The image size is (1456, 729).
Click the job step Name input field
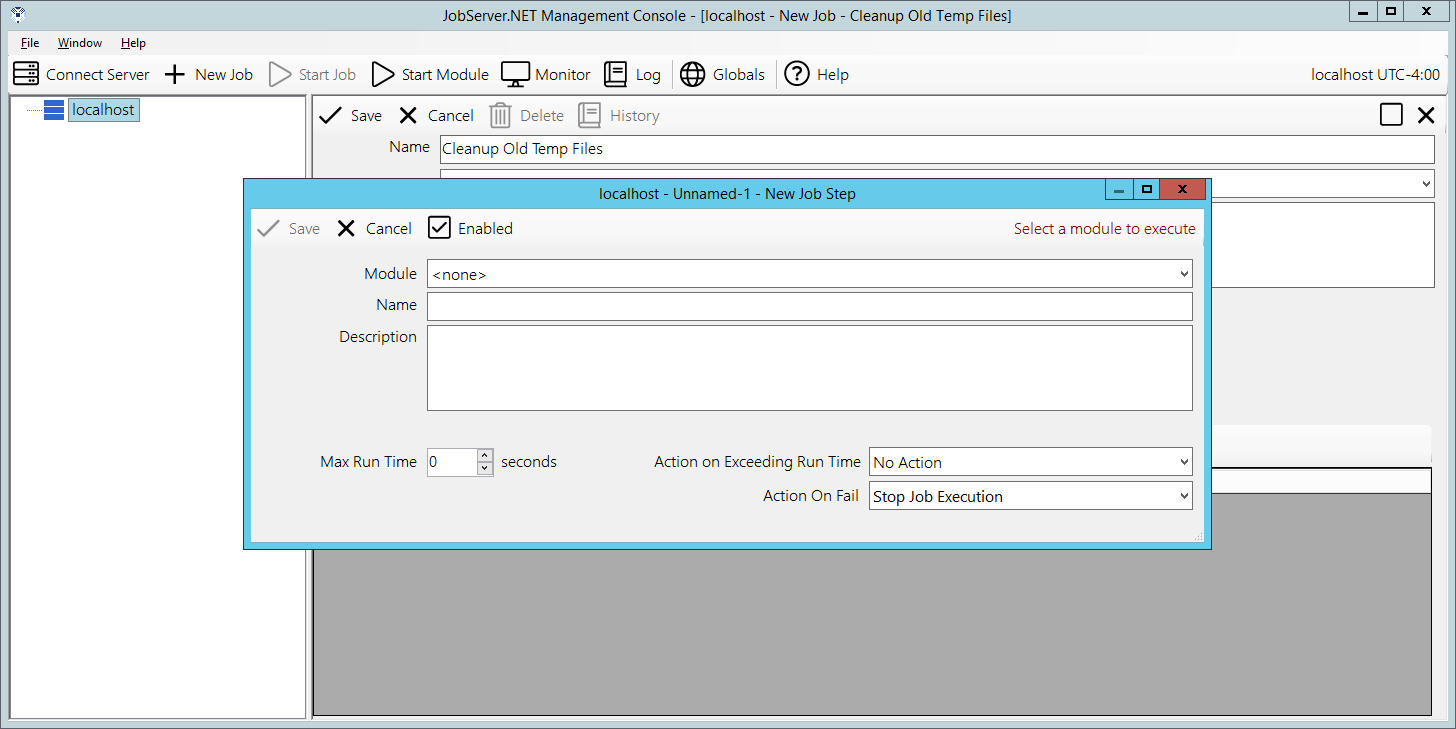(x=809, y=306)
